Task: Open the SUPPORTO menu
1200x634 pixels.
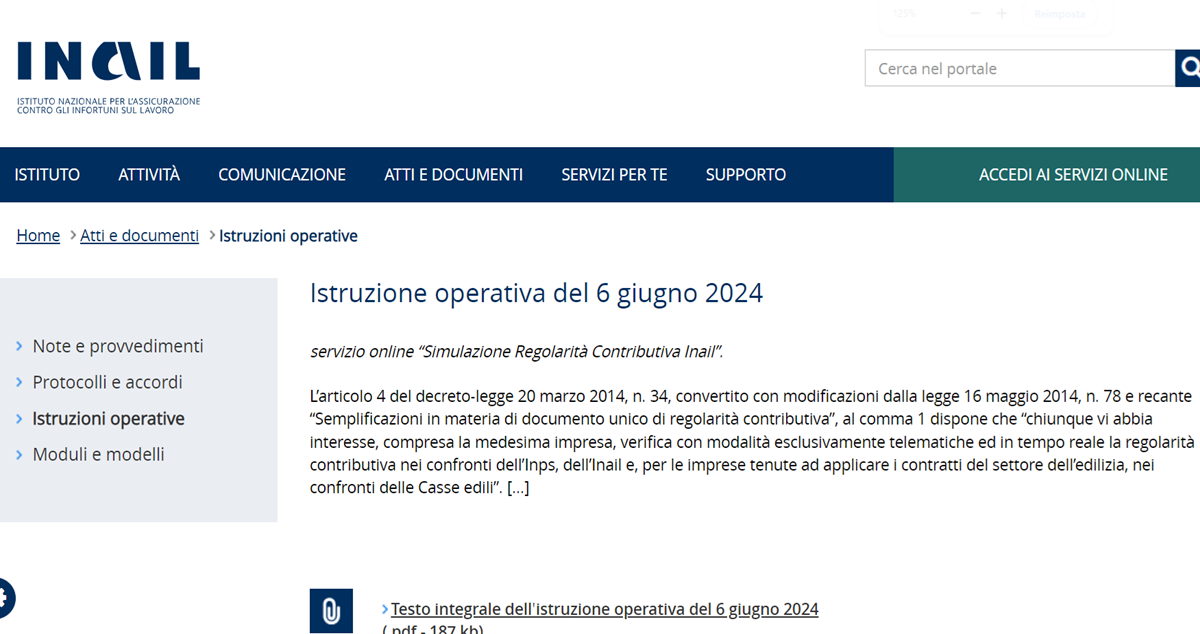Action: pyautogui.click(x=746, y=174)
